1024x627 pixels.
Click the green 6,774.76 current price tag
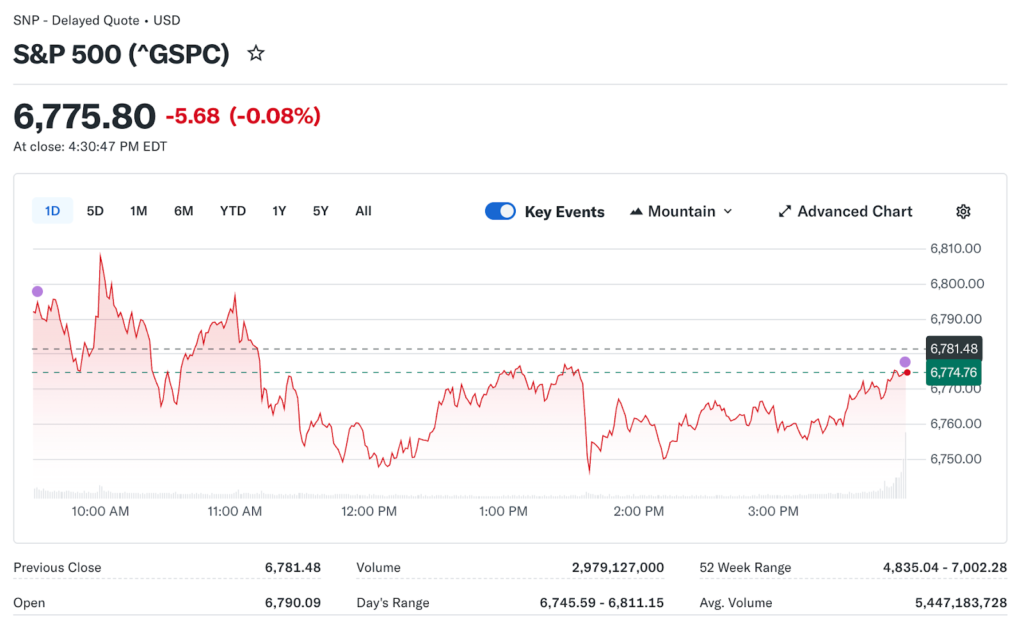point(953,373)
